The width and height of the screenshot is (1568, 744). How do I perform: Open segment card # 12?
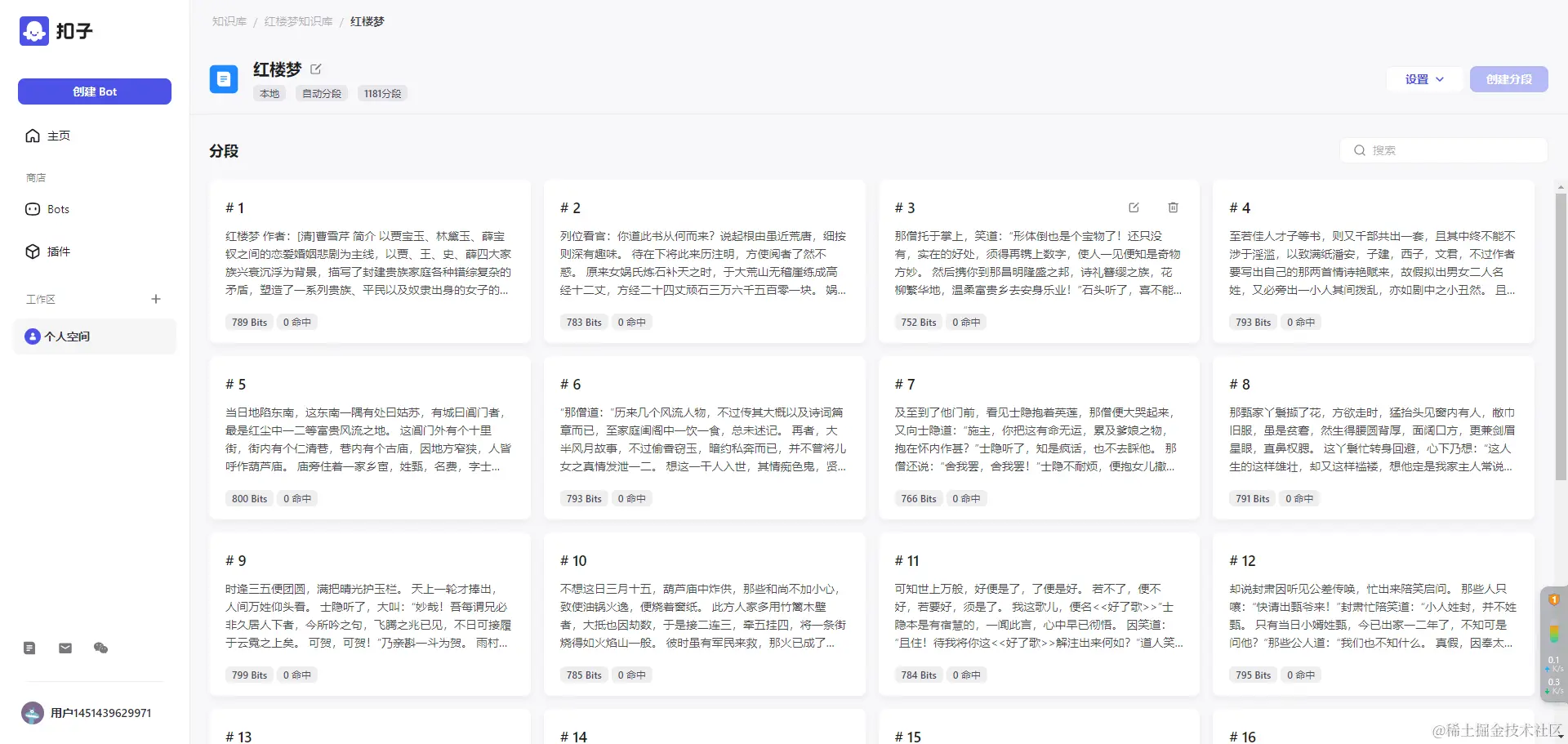click(x=1374, y=614)
